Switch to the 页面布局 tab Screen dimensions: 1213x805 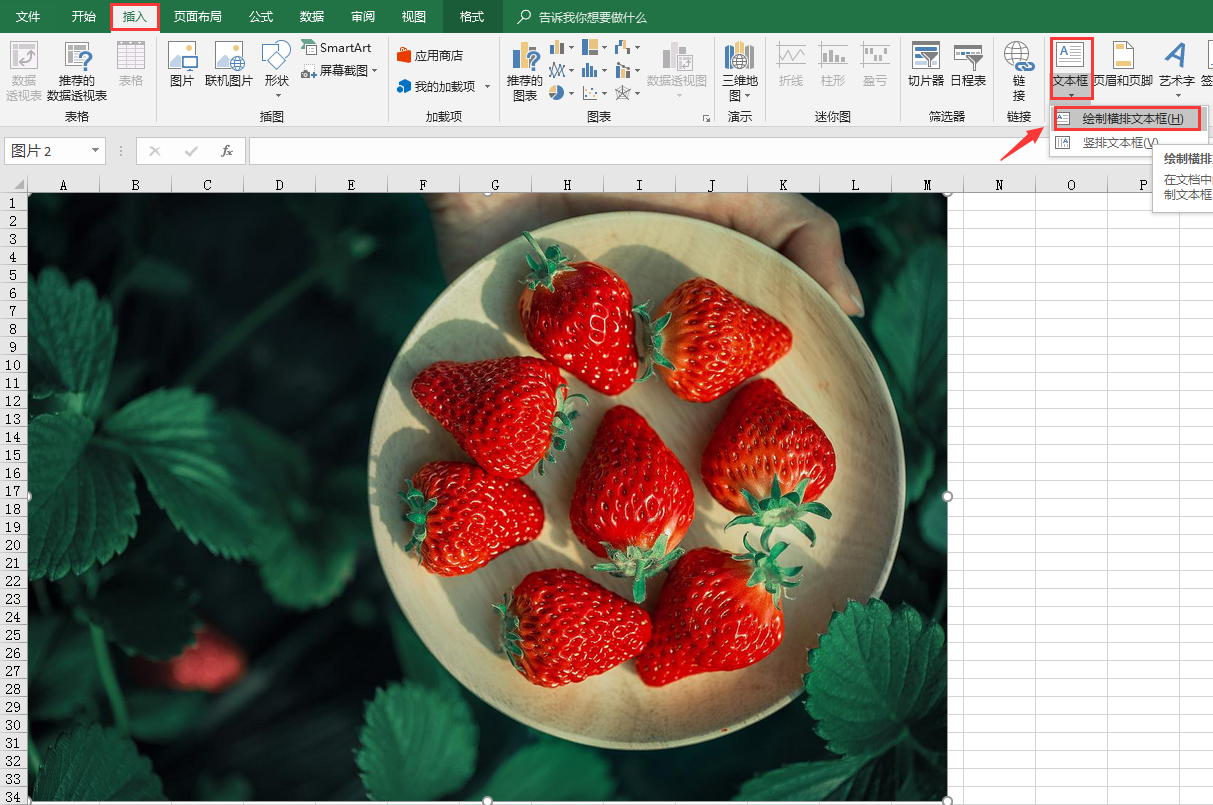pos(198,17)
